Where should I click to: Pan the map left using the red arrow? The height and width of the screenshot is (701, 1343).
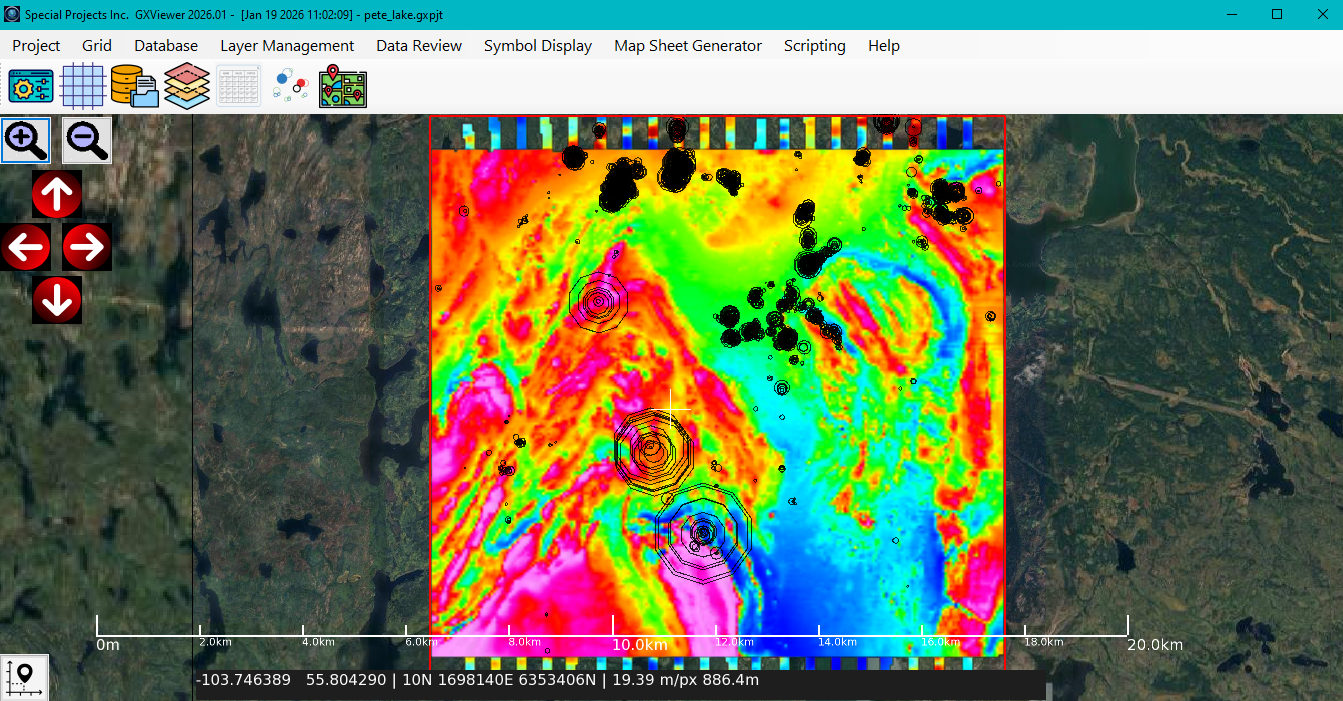(x=25, y=246)
